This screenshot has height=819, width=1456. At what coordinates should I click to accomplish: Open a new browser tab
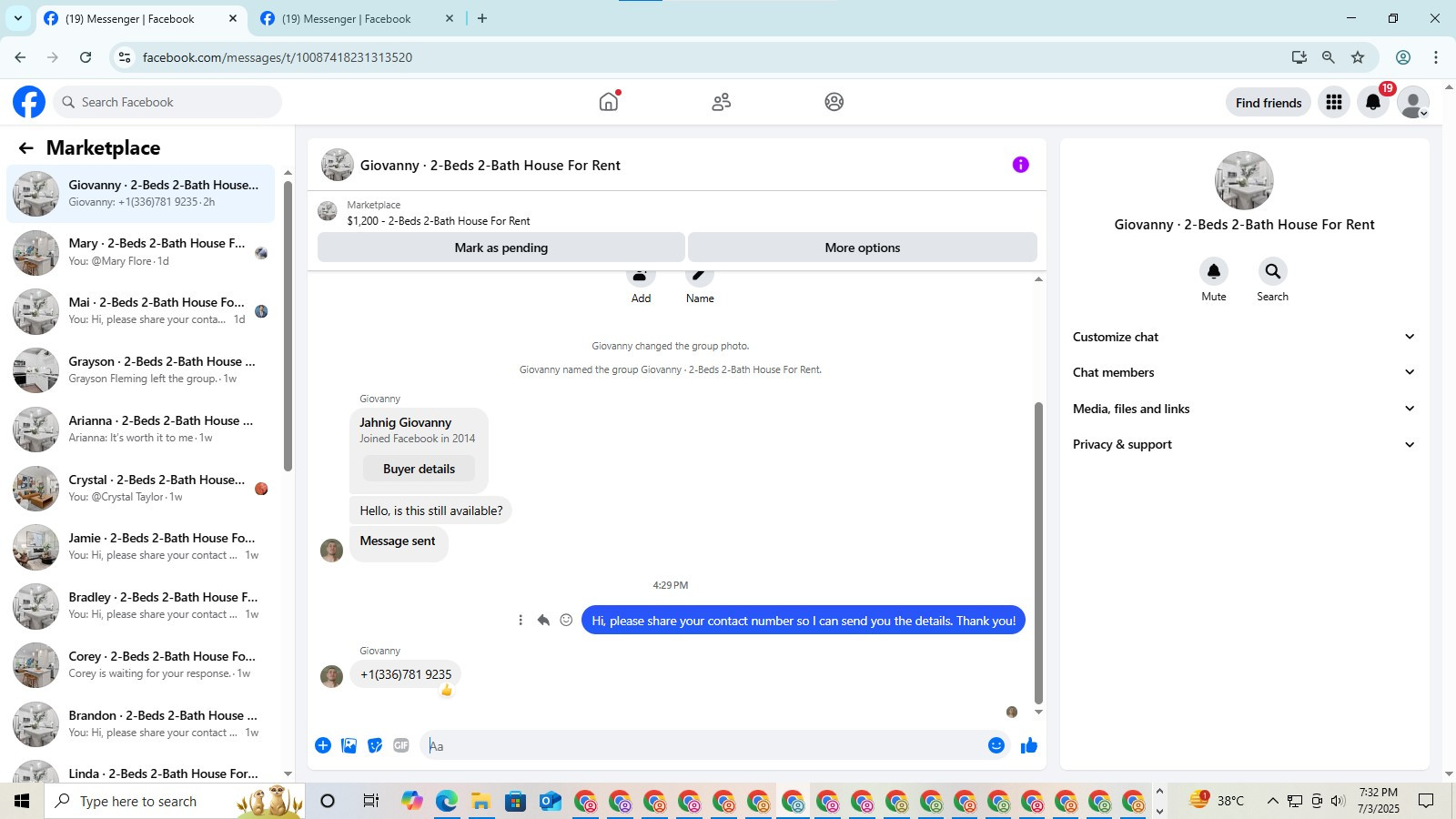pos(482,18)
